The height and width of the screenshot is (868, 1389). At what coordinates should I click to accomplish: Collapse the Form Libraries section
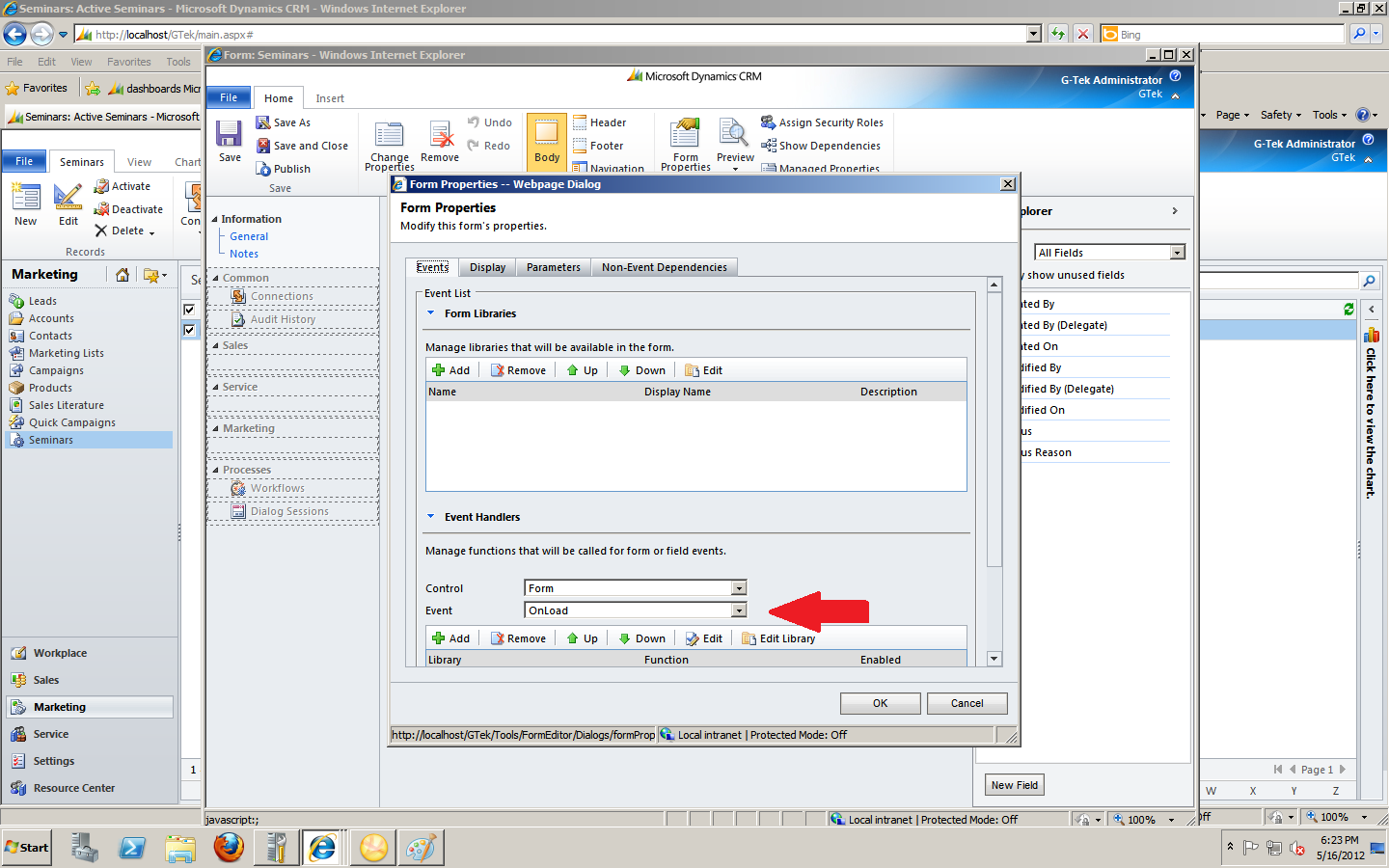click(x=431, y=313)
